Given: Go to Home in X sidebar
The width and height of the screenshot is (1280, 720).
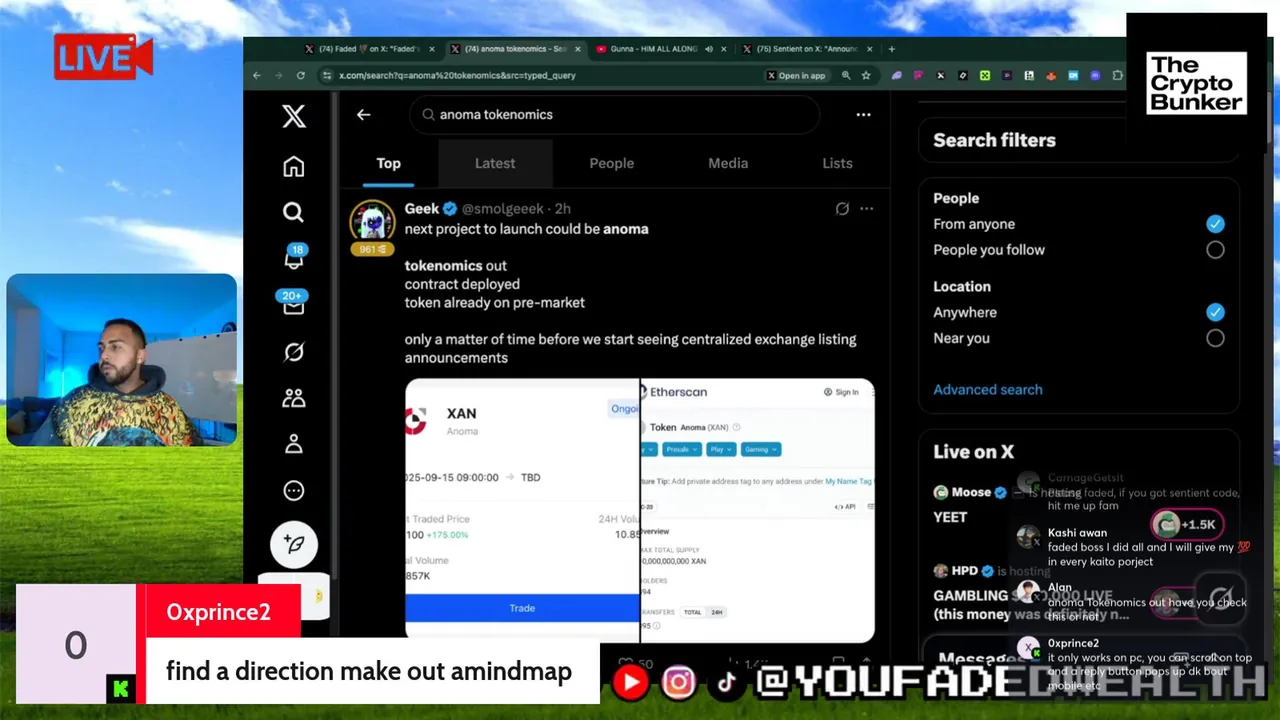Looking at the screenshot, I should coord(294,167).
